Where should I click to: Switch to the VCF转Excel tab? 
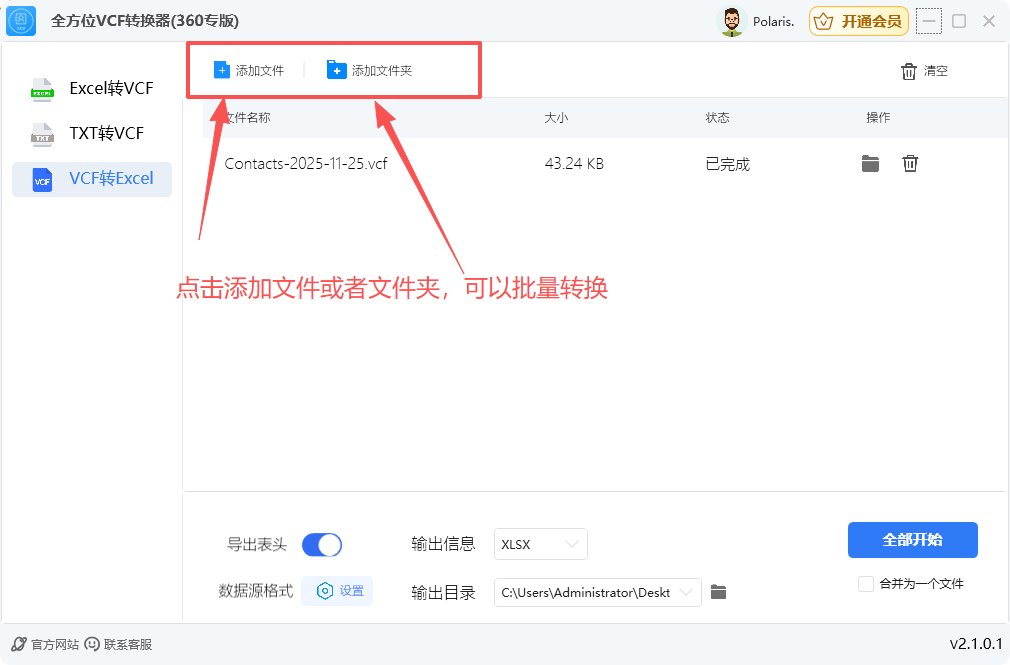[91, 178]
